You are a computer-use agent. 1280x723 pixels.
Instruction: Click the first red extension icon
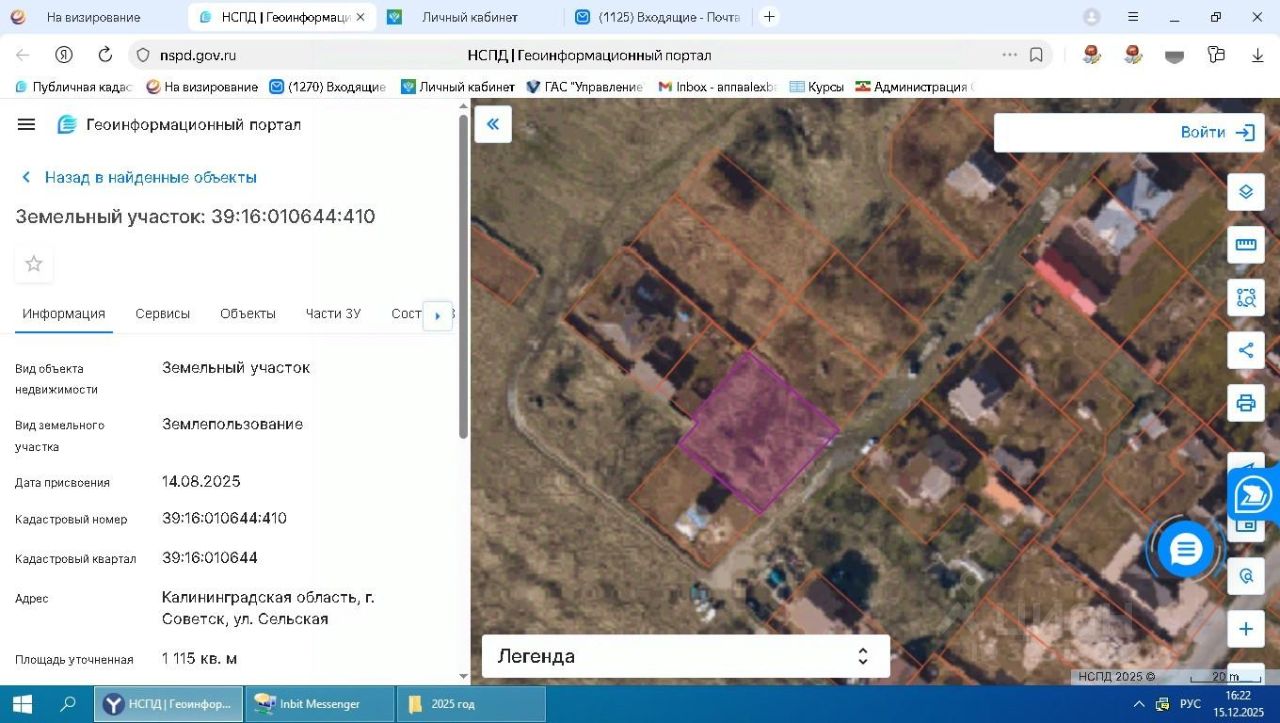click(x=1091, y=55)
